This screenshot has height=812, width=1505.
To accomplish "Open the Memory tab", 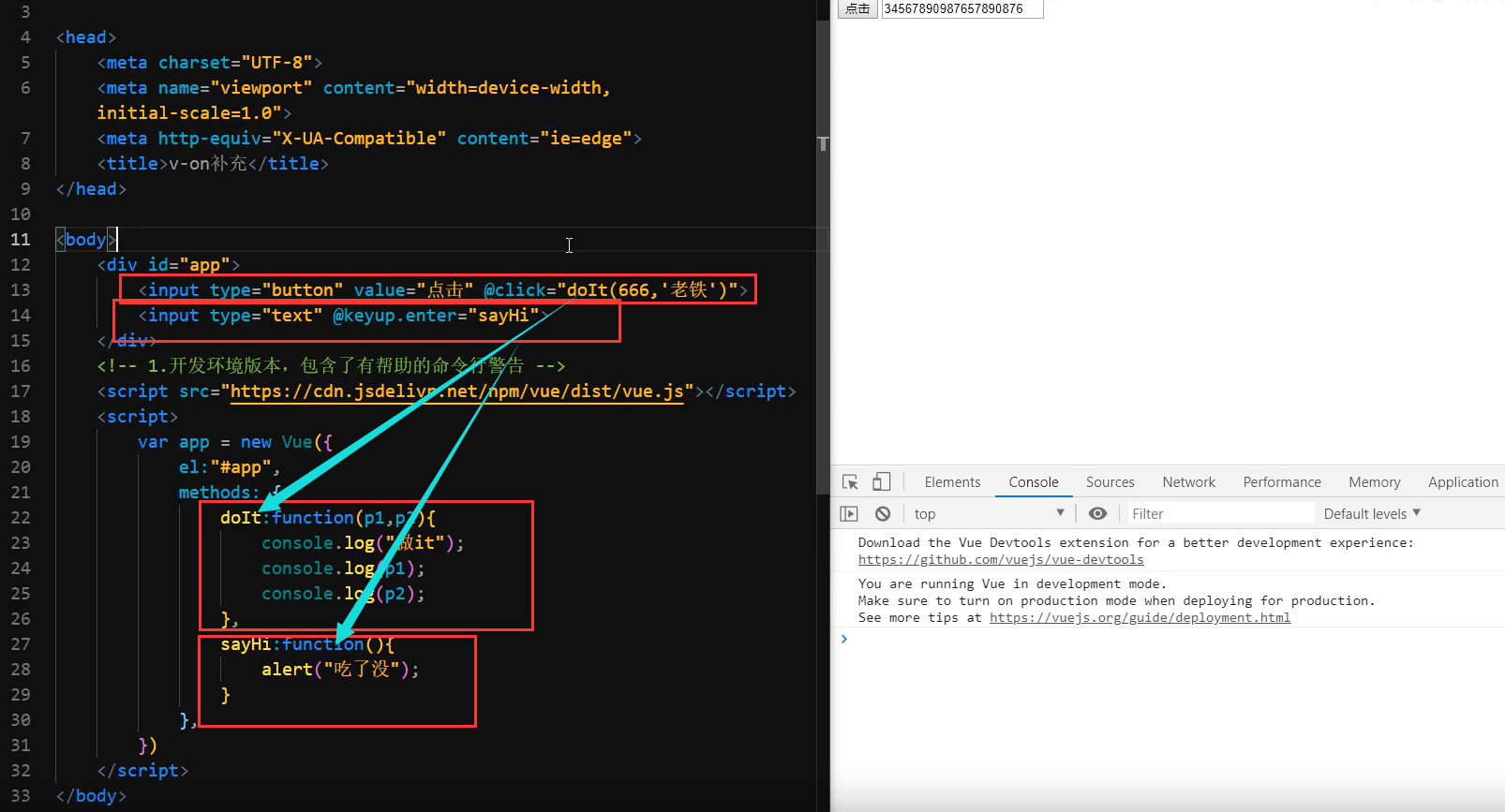I will pyautogui.click(x=1374, y=482).
